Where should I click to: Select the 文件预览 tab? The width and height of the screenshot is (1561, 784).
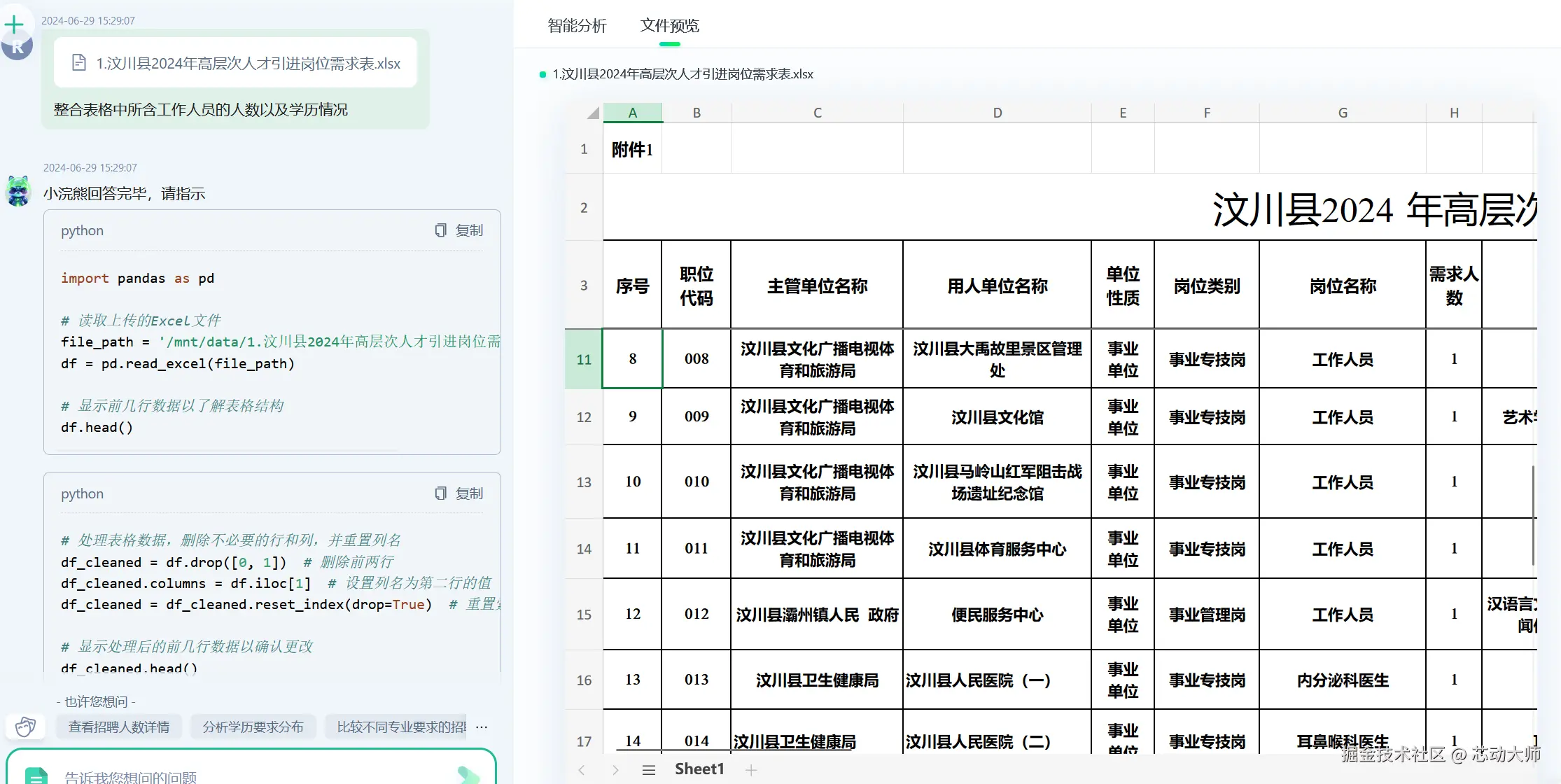(x=669, y=26)
